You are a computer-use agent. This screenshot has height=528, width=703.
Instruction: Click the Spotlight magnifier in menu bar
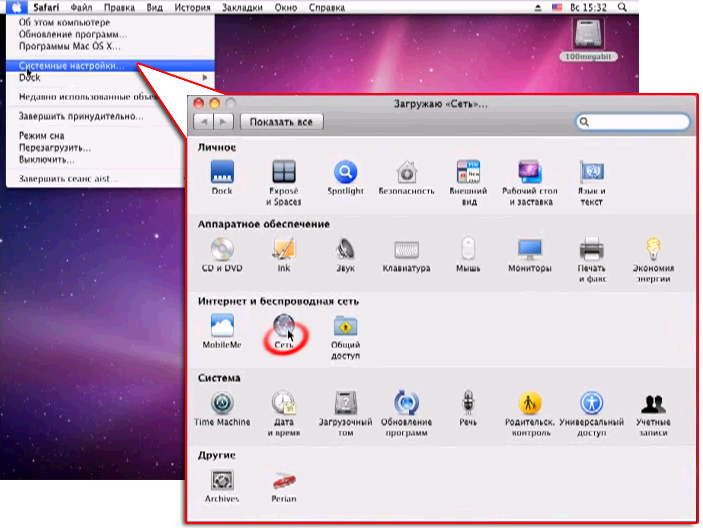click(622, 7)
